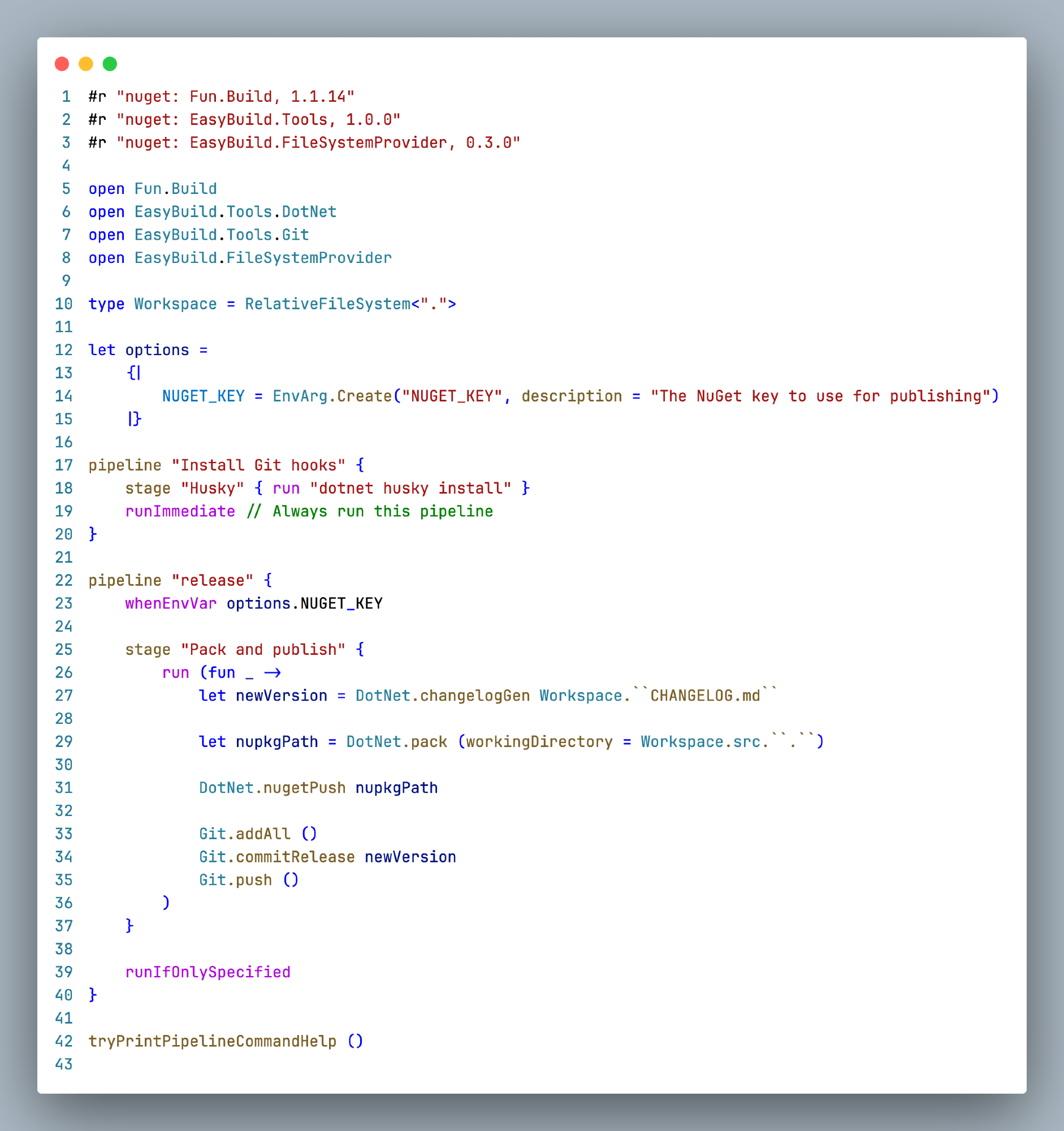Click the "Install Git hooks" string
1064x1131 pixels.
pyautogui.click(x=258, y=465)
